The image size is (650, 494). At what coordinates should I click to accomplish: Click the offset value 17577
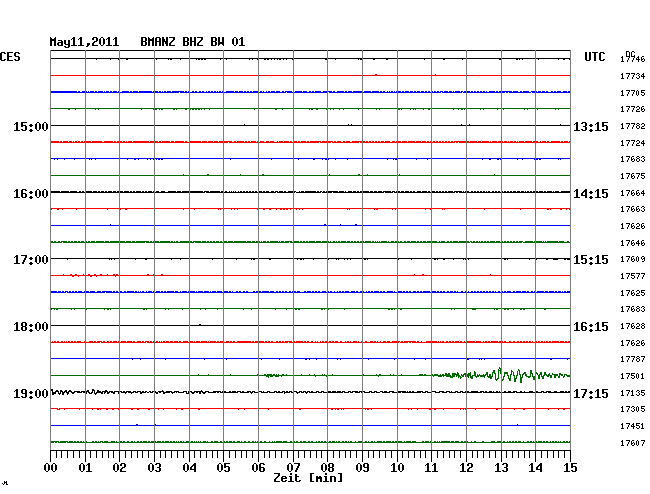(633, 276)
